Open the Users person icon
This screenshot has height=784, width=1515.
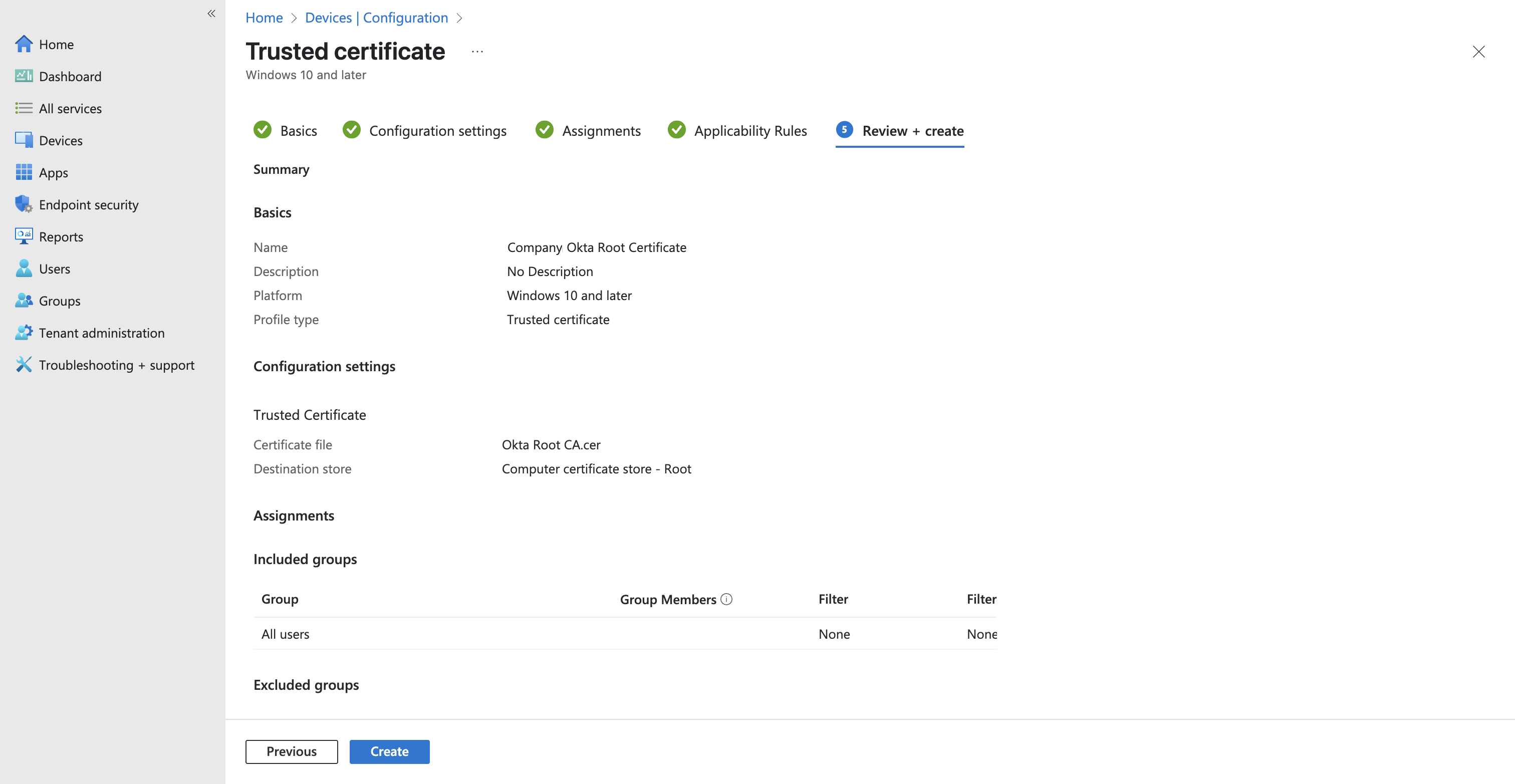click(24, 268)
